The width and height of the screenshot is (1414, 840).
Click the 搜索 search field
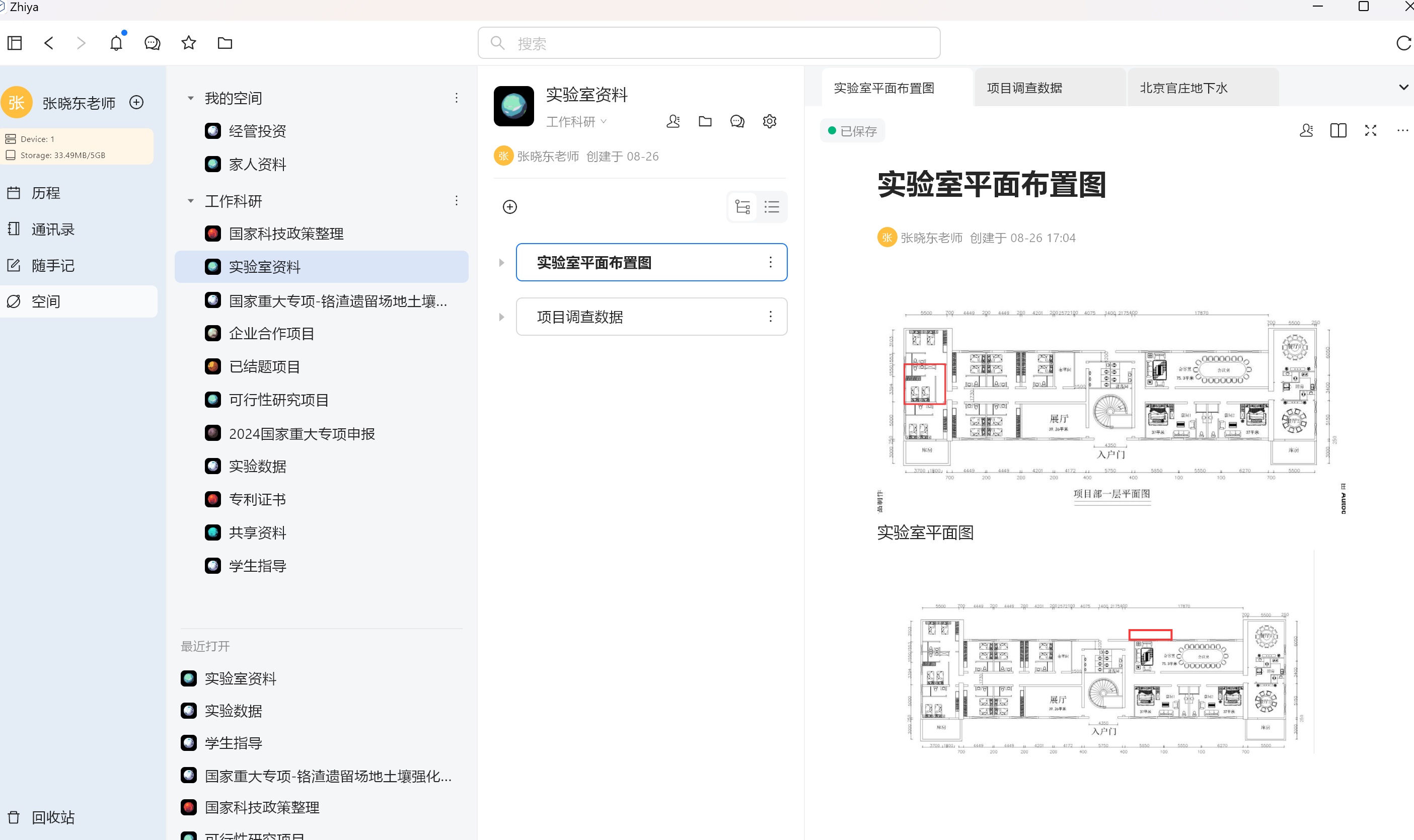tap(709, 43)
